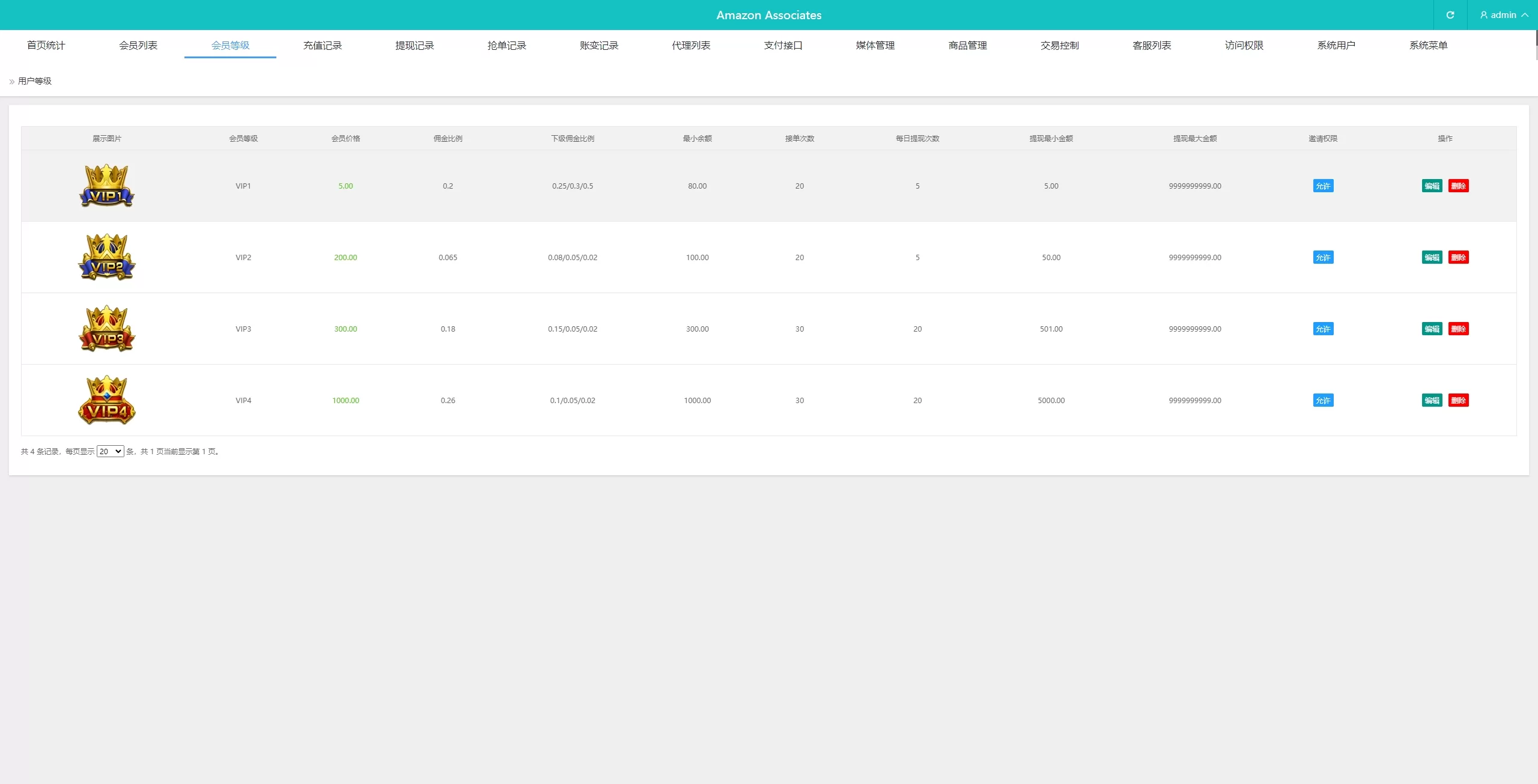Switch to the 会员列表 tab

tap(138, 46)
